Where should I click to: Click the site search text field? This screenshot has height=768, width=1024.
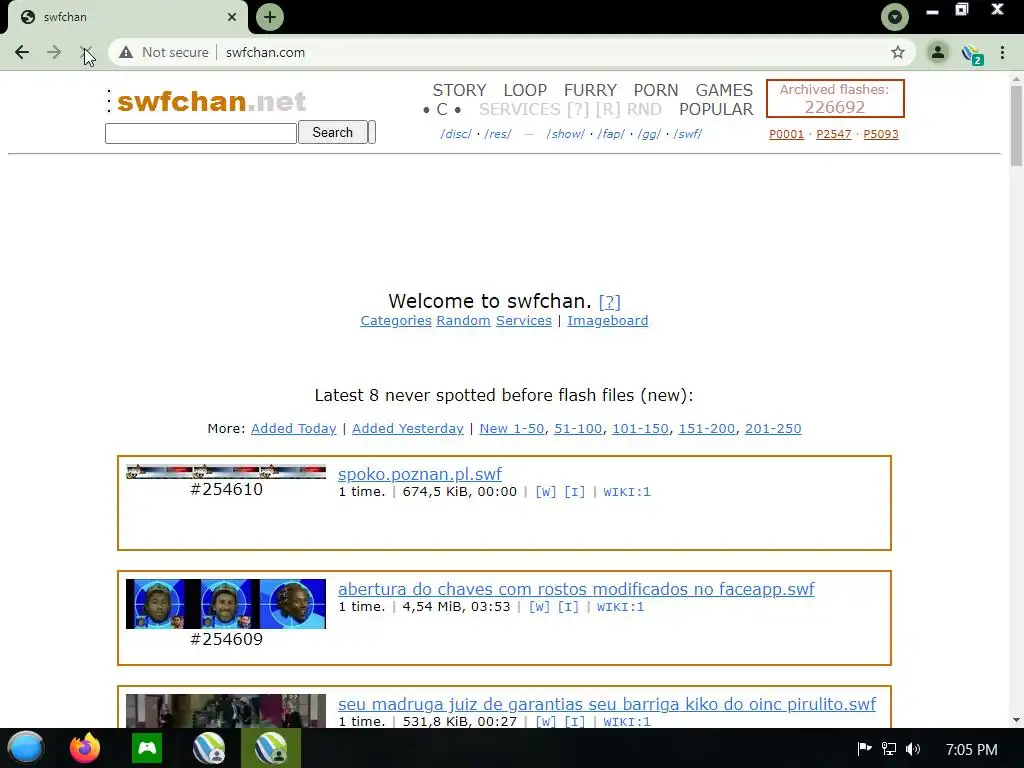pyautogui.click(x=201, y=133)
